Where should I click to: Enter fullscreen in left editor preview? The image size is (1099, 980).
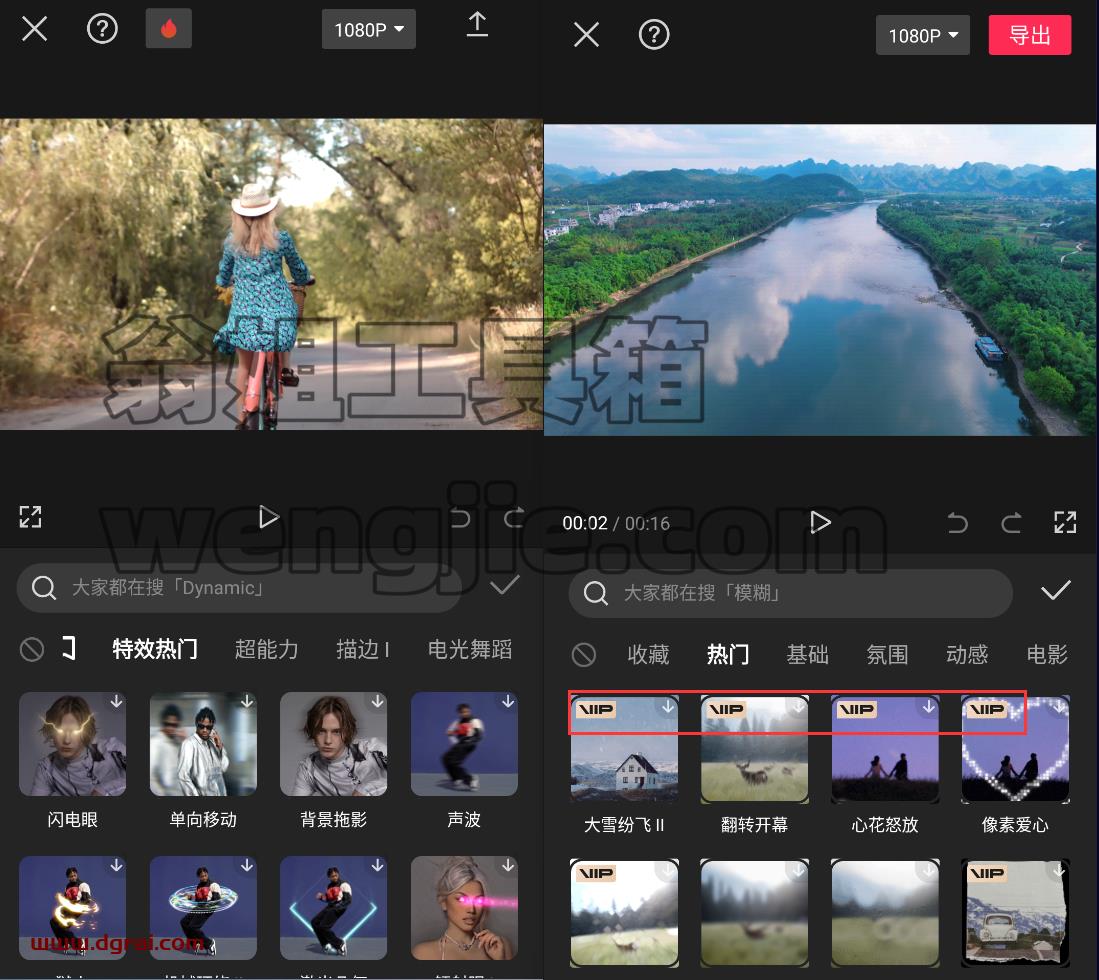click(x=30, y=517)
